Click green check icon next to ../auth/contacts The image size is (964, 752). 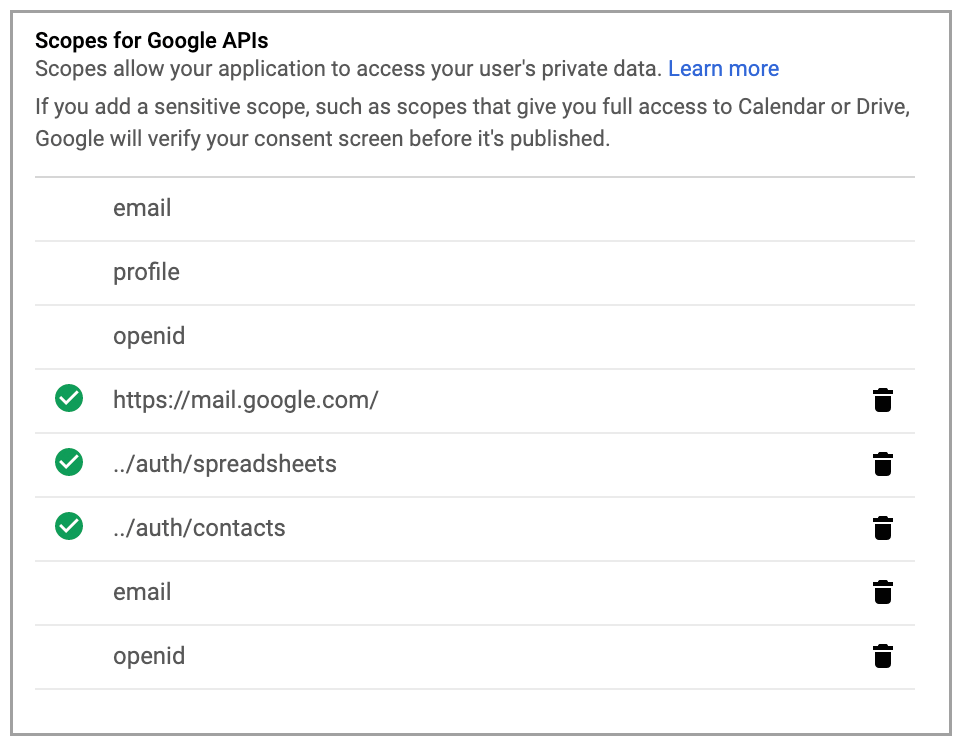click(69, 527)
